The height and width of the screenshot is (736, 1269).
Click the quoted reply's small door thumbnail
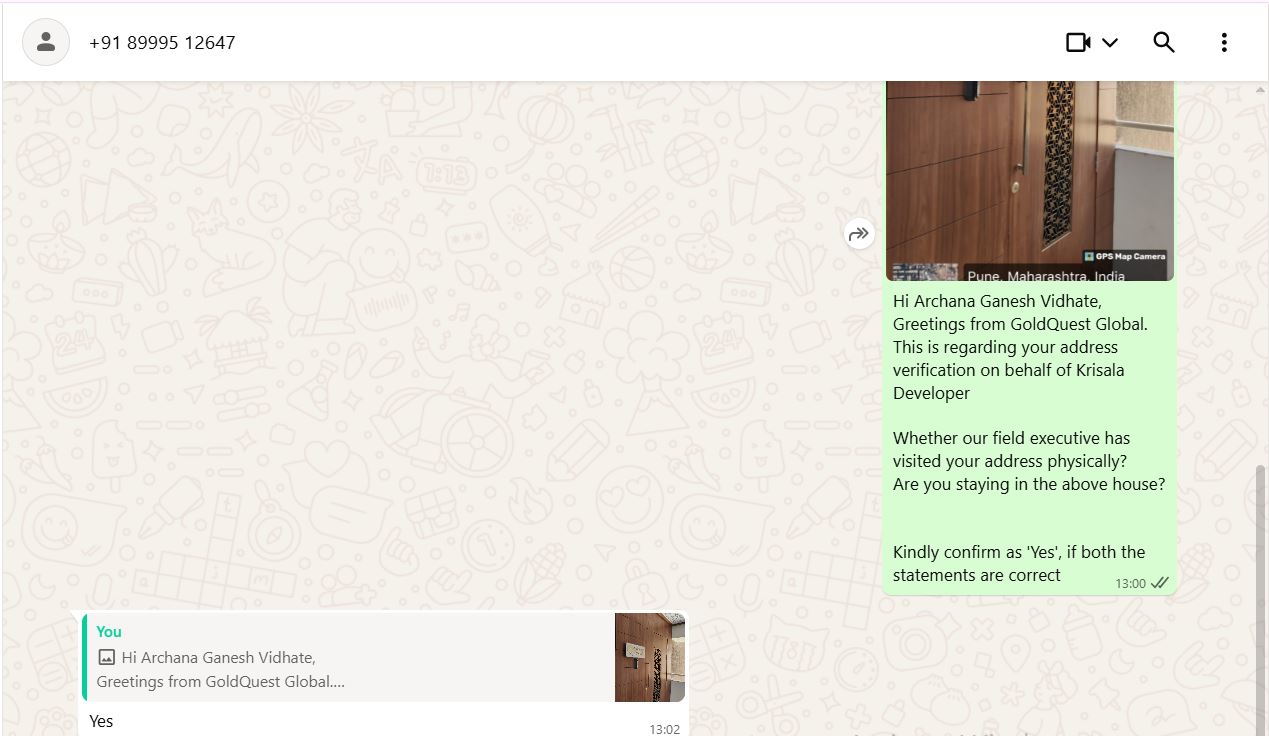[x=650, y=657]
